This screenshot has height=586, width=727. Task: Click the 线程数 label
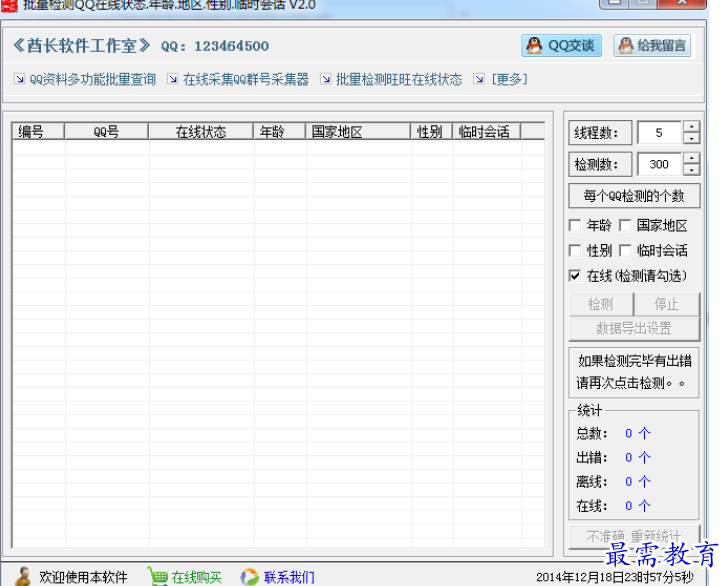(600, 133)
